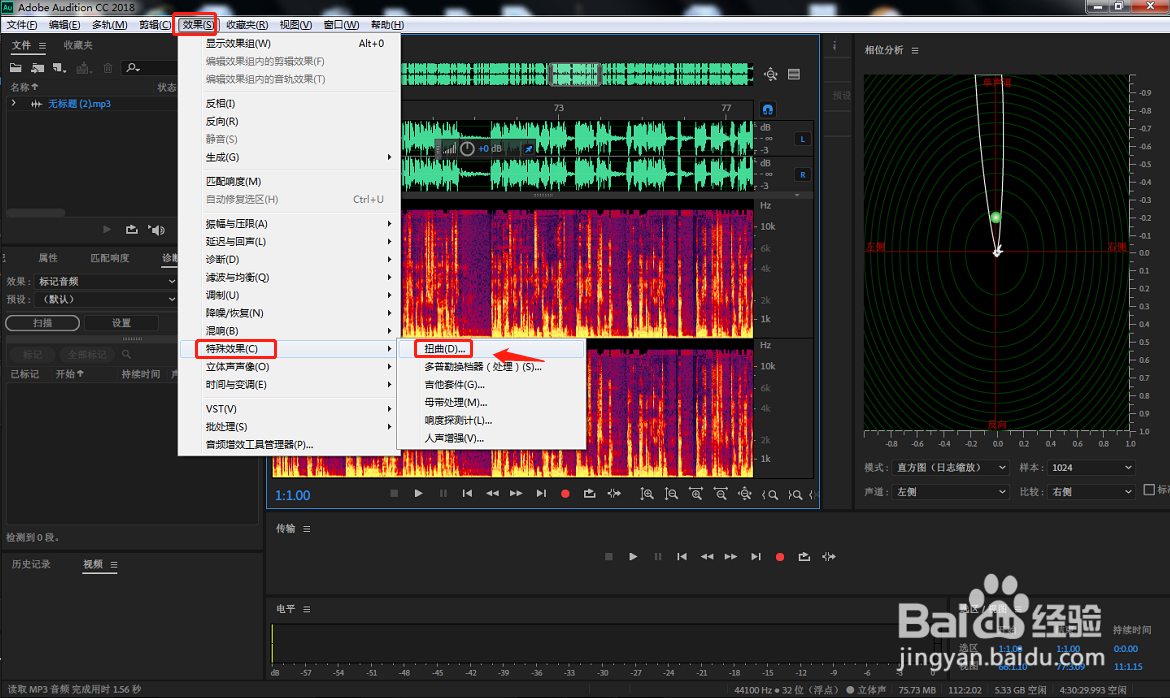Toggle auto-play speaker icon in 文件 panel
This screenshot has height=698, width=1170.
(157, 230)
